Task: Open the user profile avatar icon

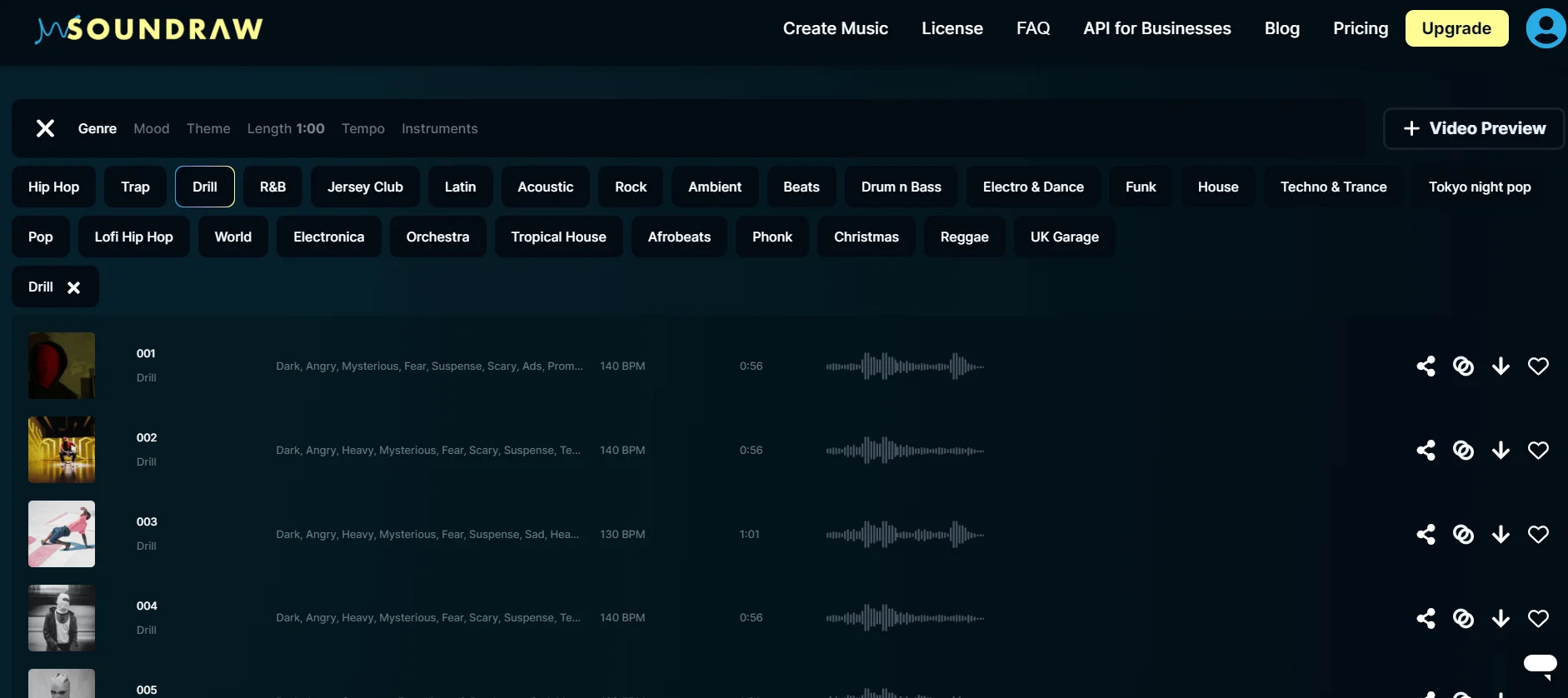Action: [1546, 28]
